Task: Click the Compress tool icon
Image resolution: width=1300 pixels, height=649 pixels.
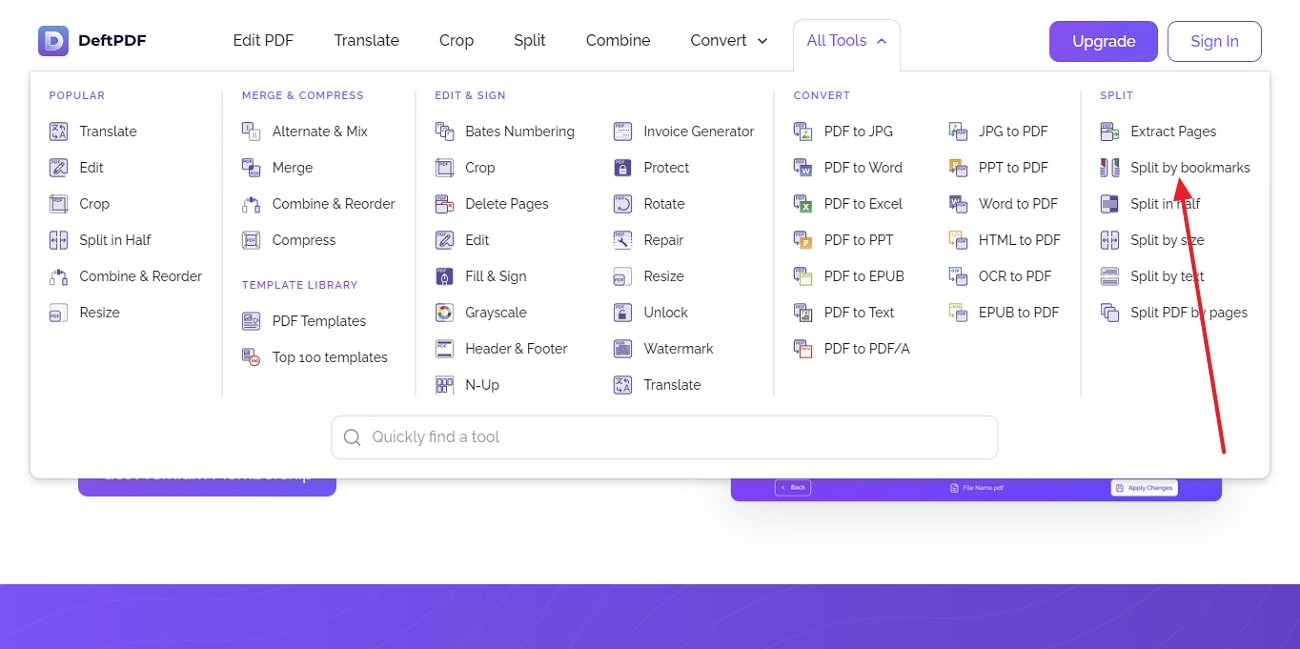Action: point(252,240)
